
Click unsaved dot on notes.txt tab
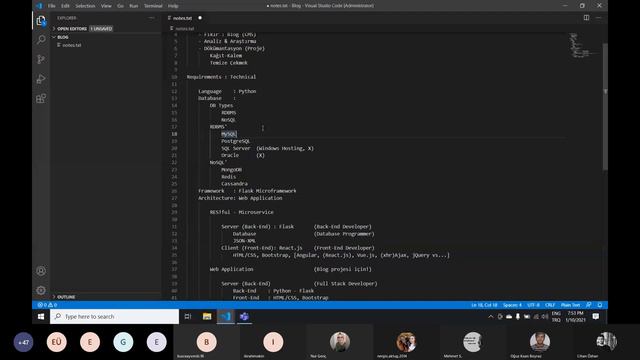[200, 18]
